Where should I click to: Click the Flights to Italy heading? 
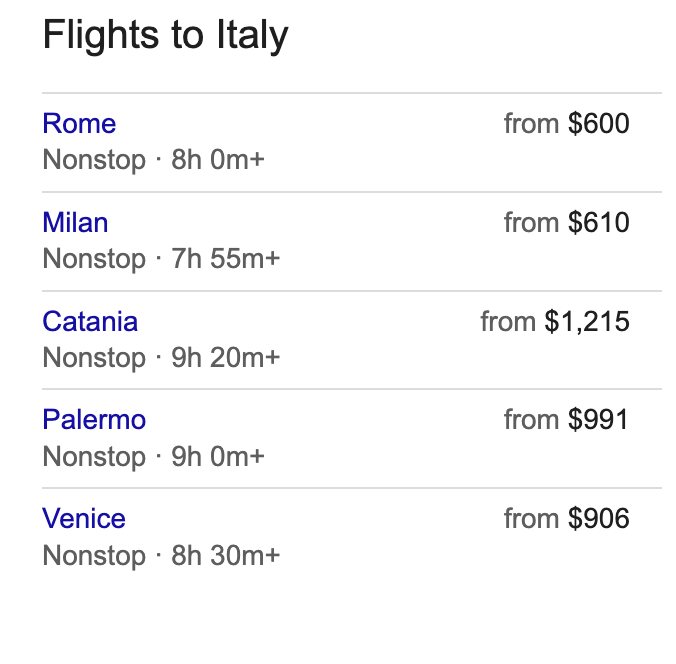[x=166, y=36]
